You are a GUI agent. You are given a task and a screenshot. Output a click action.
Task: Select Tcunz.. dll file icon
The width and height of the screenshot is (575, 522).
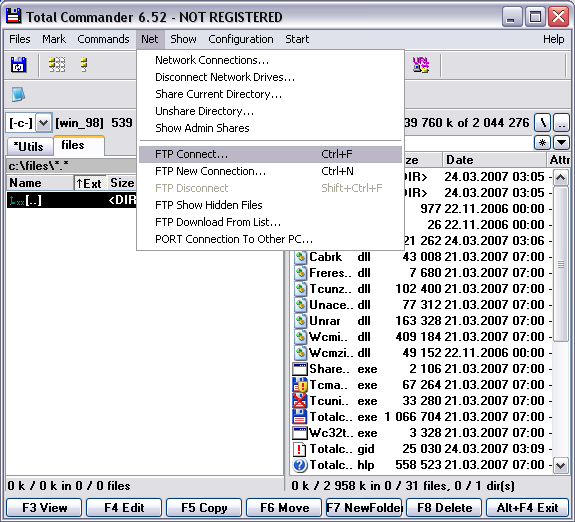pyautogui.click(x=300, y=289)
